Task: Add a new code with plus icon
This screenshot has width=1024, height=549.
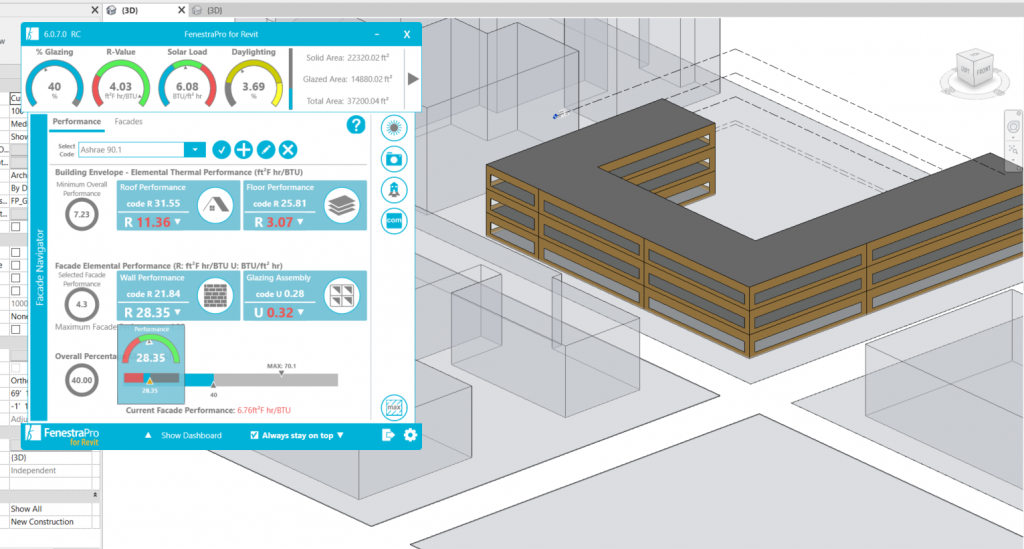Action: tap(244, 149)
